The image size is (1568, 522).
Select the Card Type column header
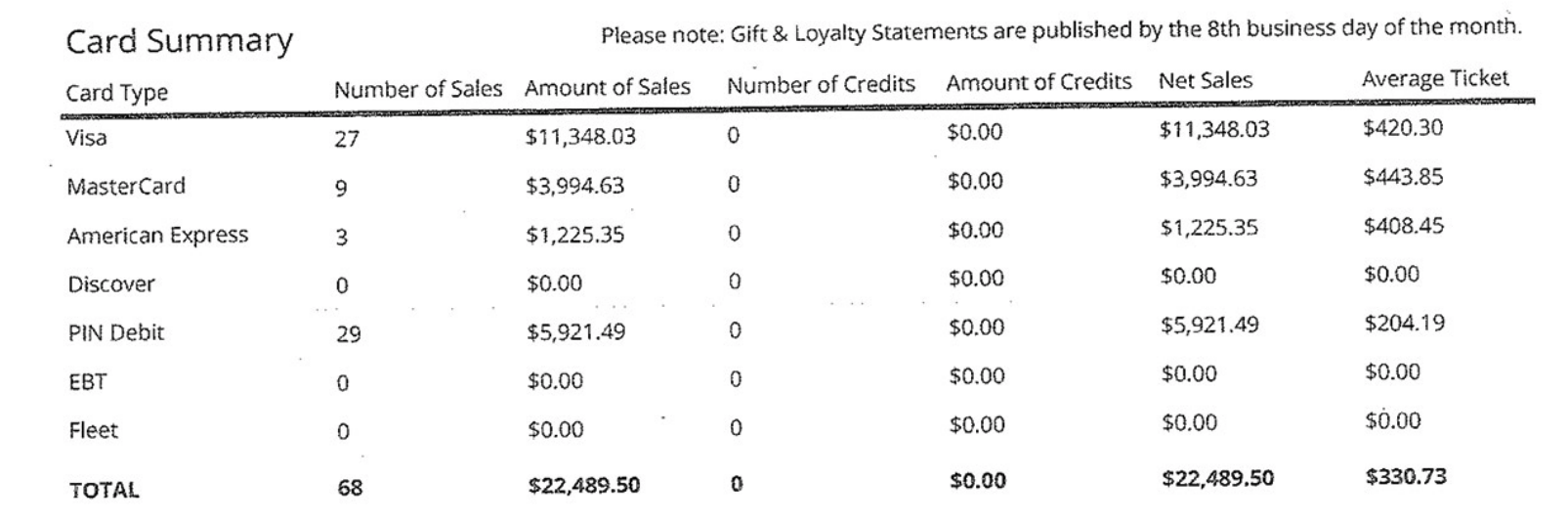116,93
